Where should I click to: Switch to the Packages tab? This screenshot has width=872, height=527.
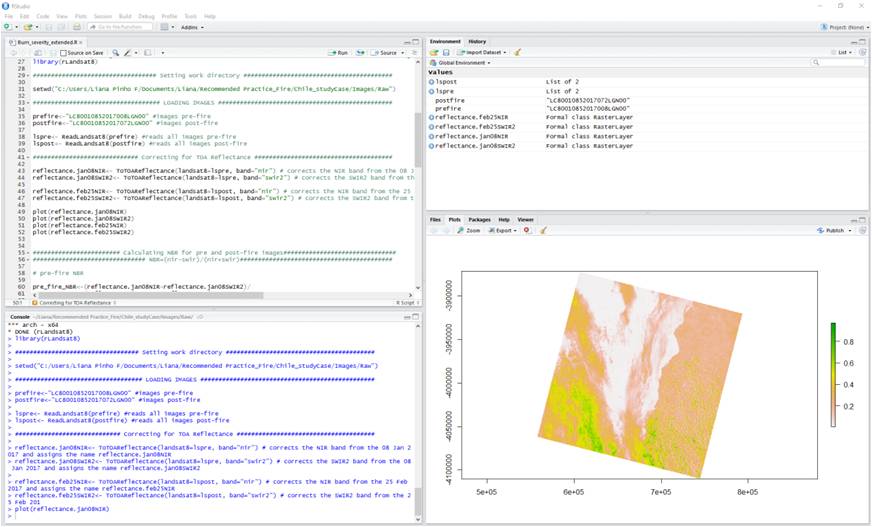[479, 219]
